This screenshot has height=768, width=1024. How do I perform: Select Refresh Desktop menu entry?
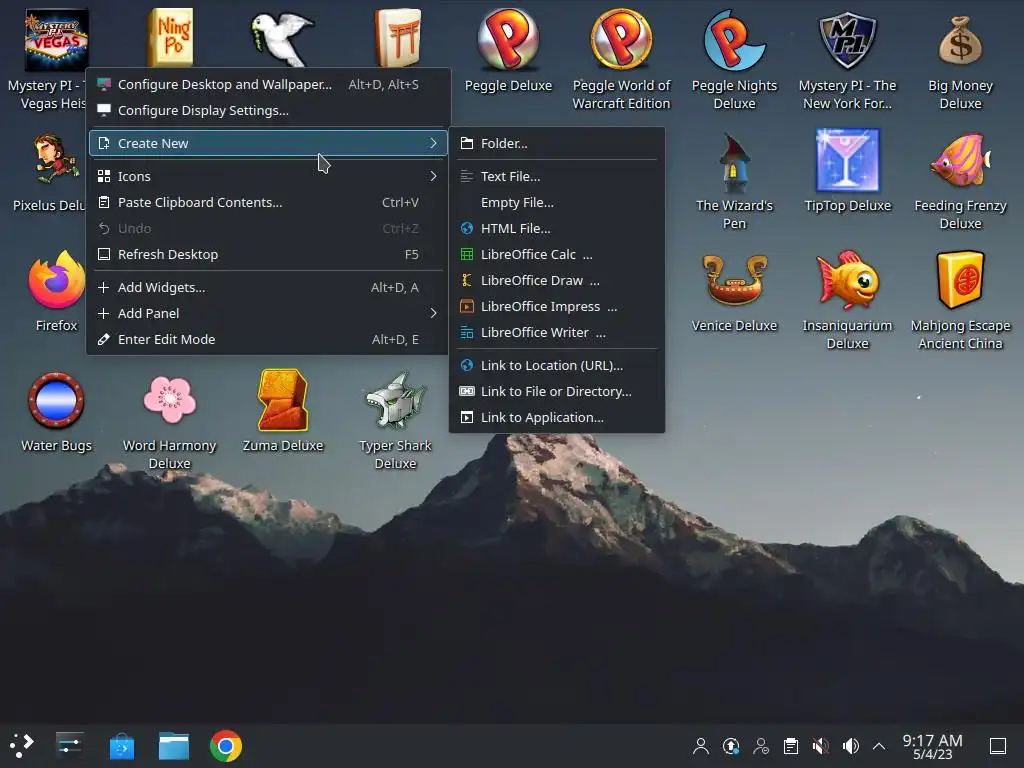point(268,255)
